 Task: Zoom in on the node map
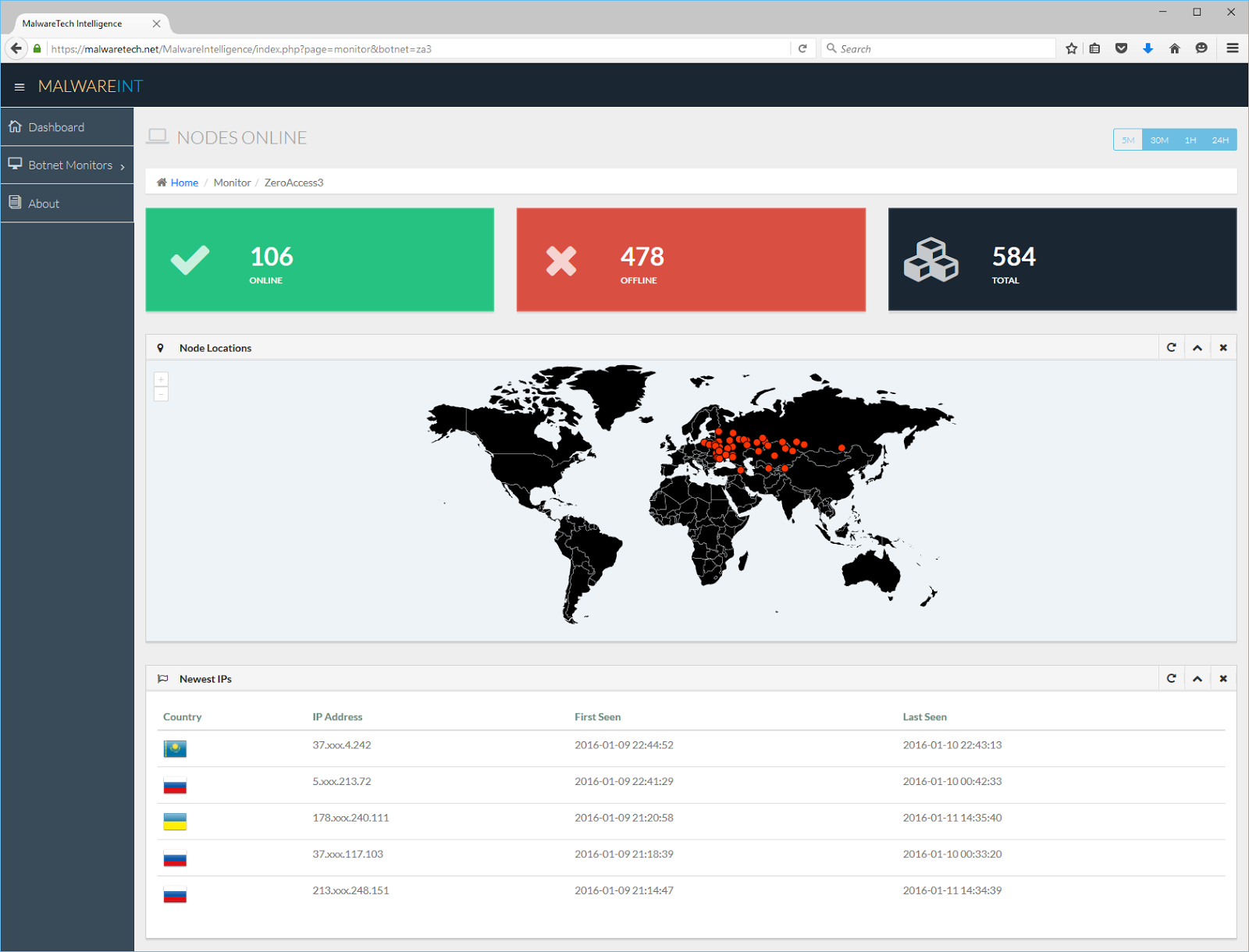point(161,379)
